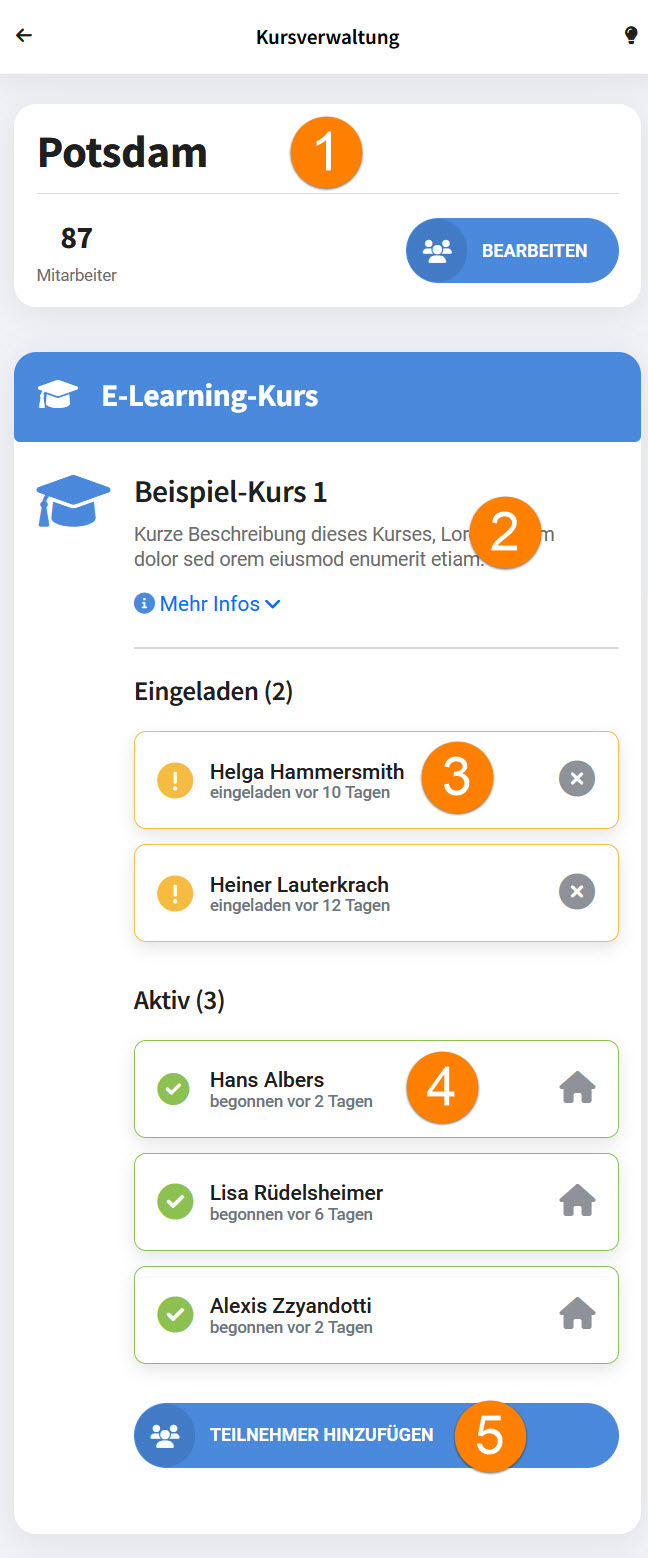Remove Heiner Lauterkrach's invitation with X
Image resolution: width=648 pixels, height=1558 pixels.
pyautogui.click(x=577, y=892)
